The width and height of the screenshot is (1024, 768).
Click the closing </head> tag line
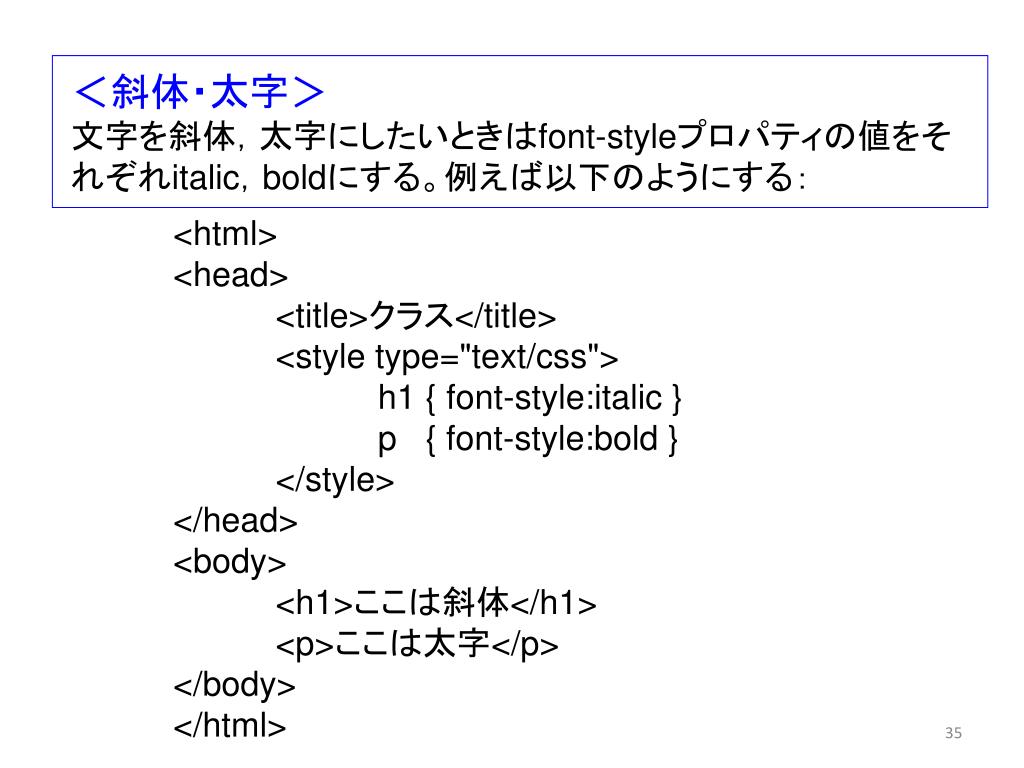pyautogui.click(x=235, y=521)
